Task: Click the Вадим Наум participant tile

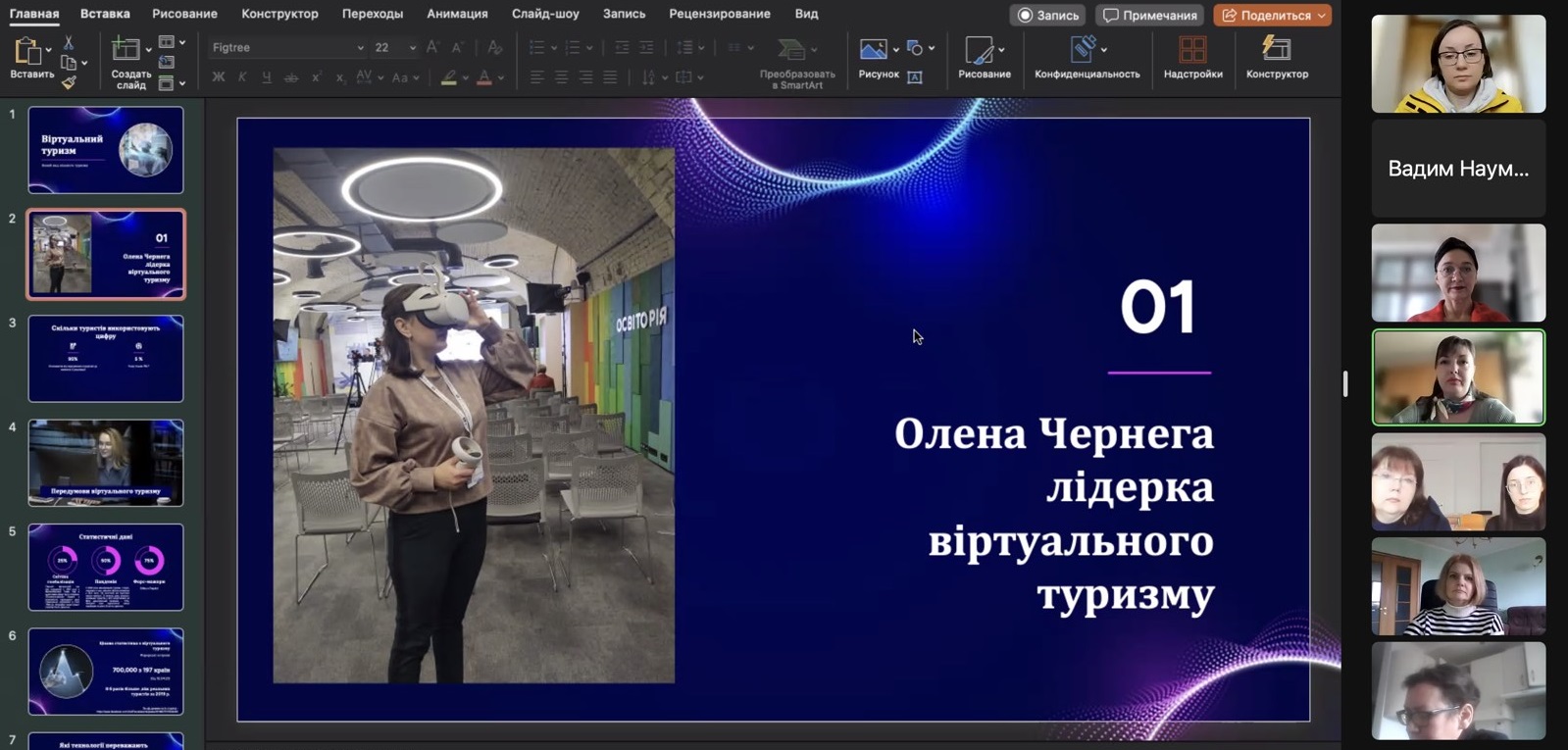Action: pyautogui.click(x=1458, y=169)
